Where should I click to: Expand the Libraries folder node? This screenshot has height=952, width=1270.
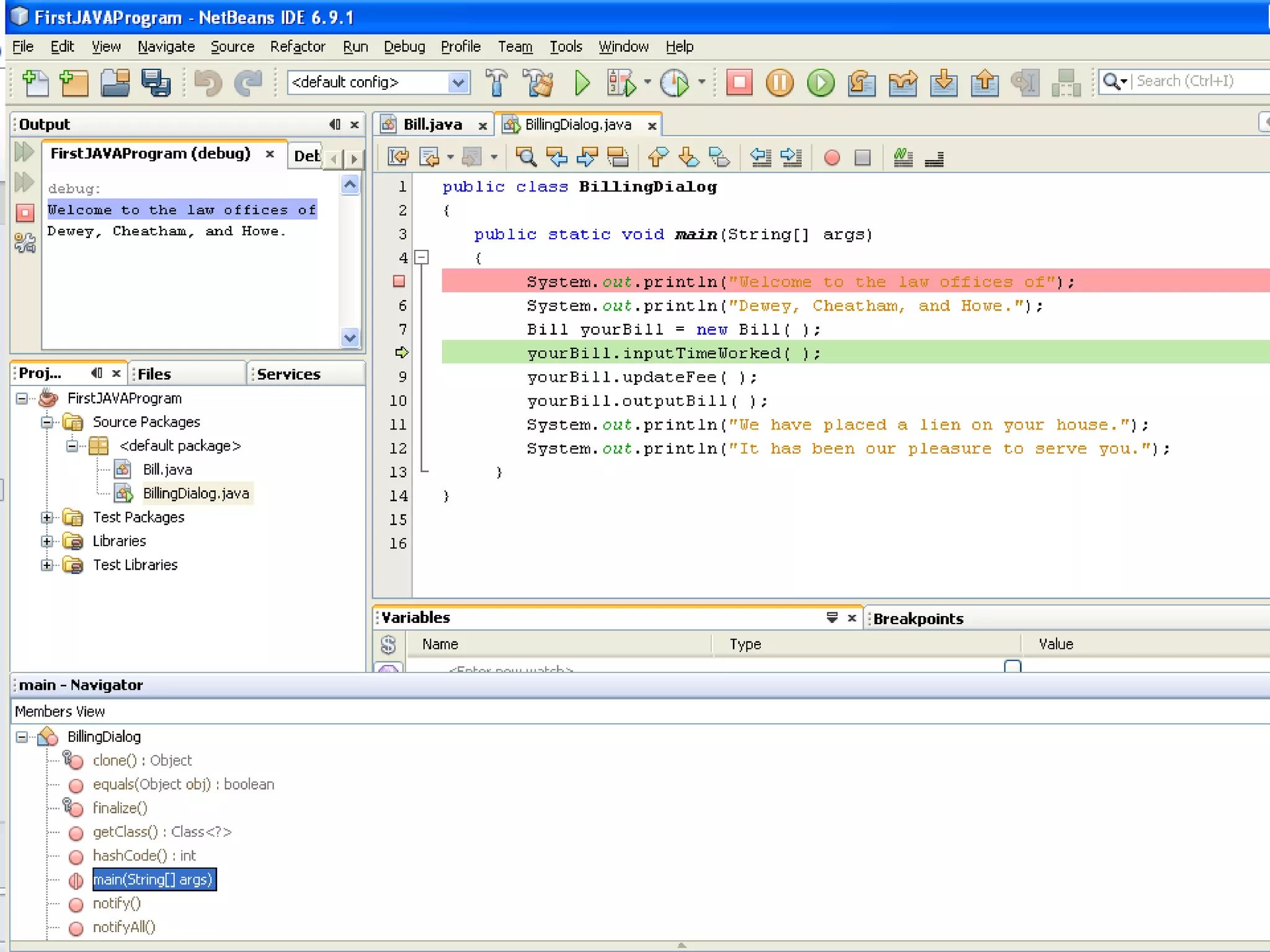[47, 541]
